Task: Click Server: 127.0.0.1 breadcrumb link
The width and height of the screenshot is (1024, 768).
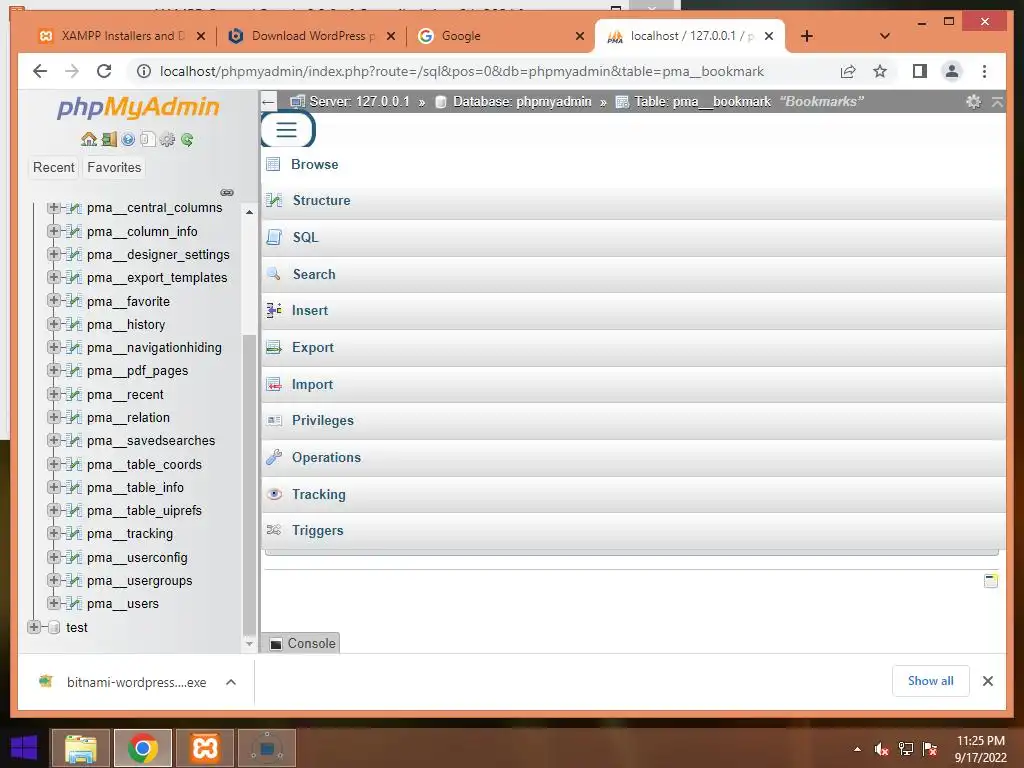Action: click(x=359, y=101)
